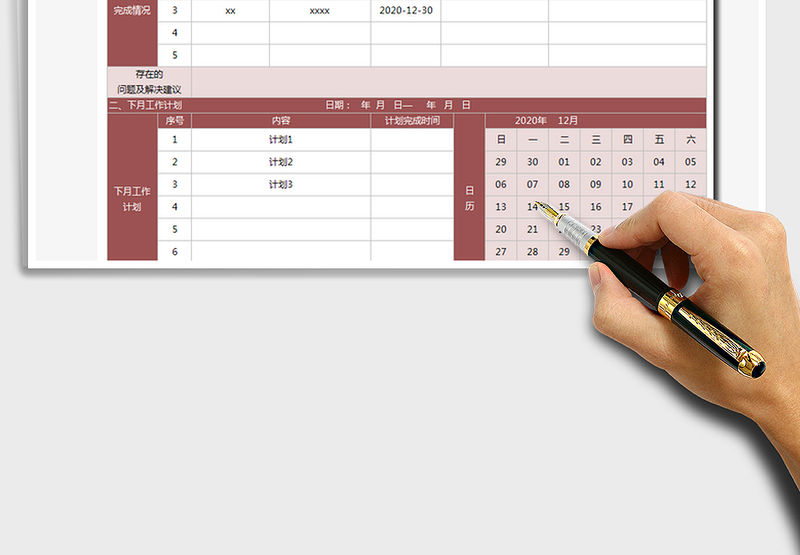Click the 二、下月工作计划 section header

(x=146, y=105)
